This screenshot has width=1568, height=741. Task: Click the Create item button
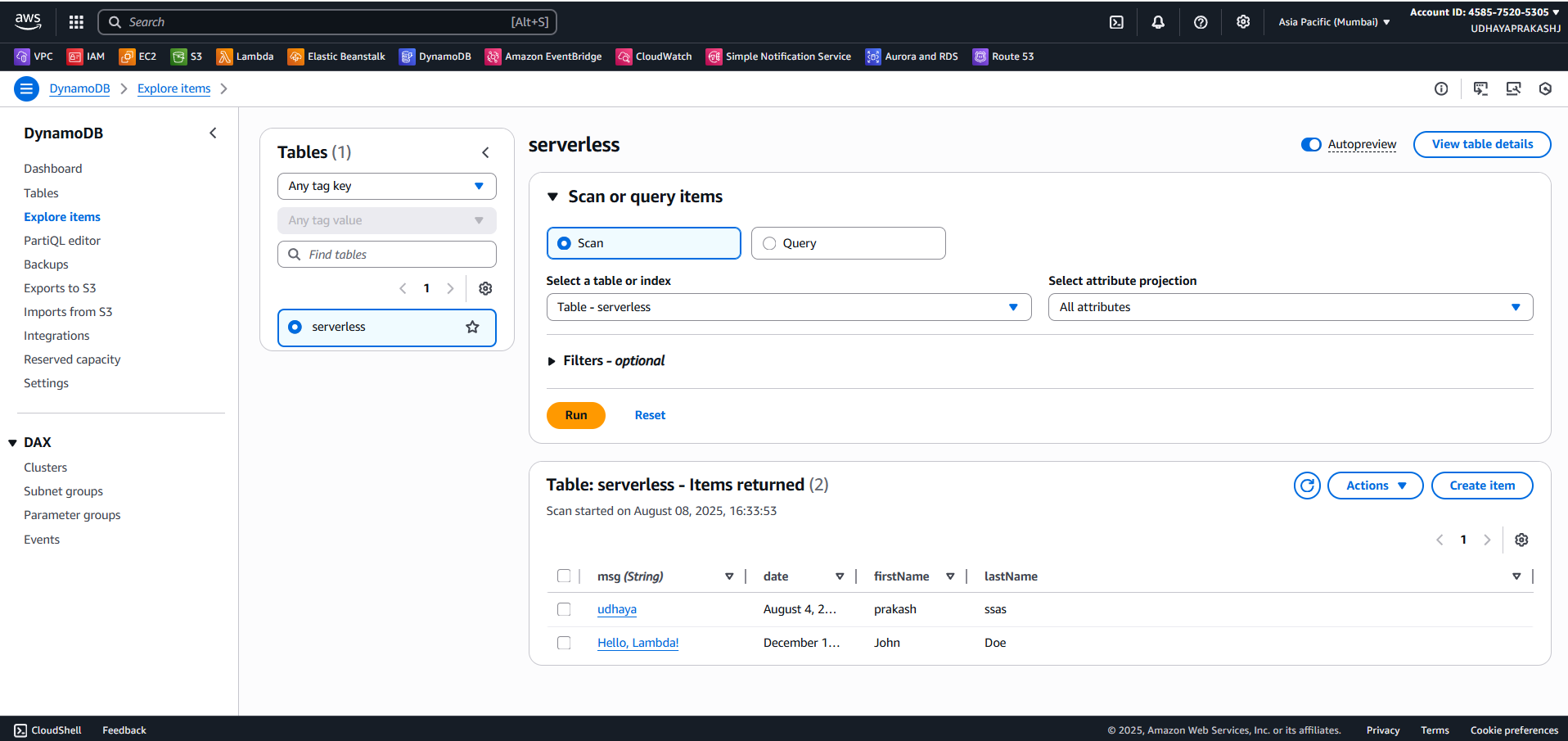coord(1482,486)
